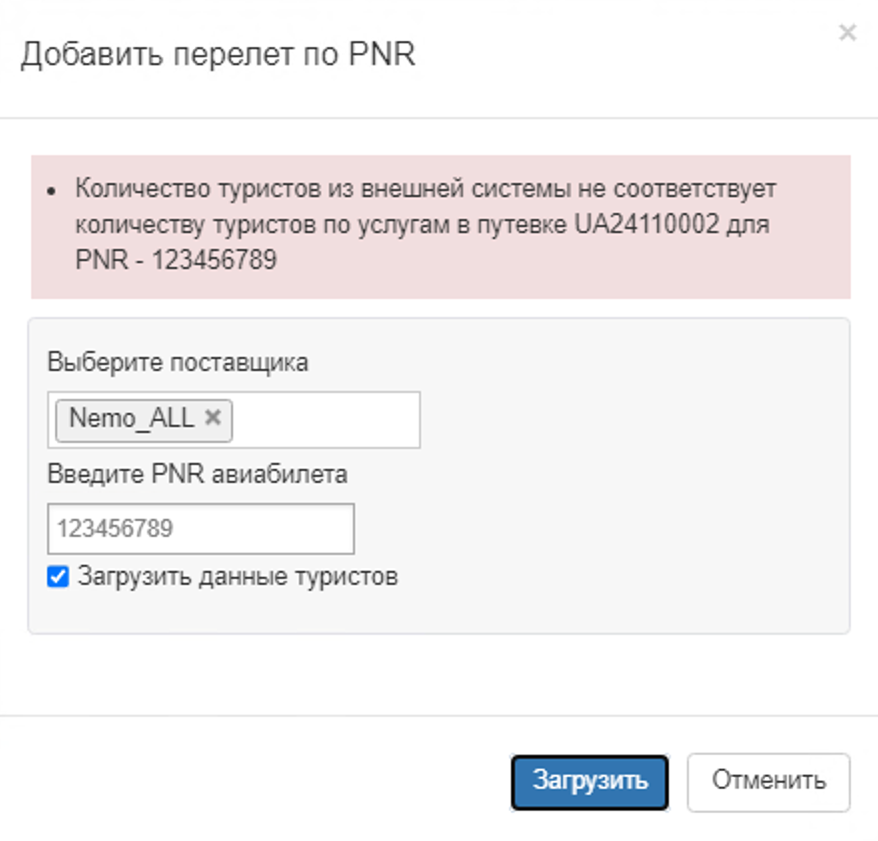Click the word PNR in the dialog title
The width and height of the screenshot is (878, 841).
pos(381,55)
